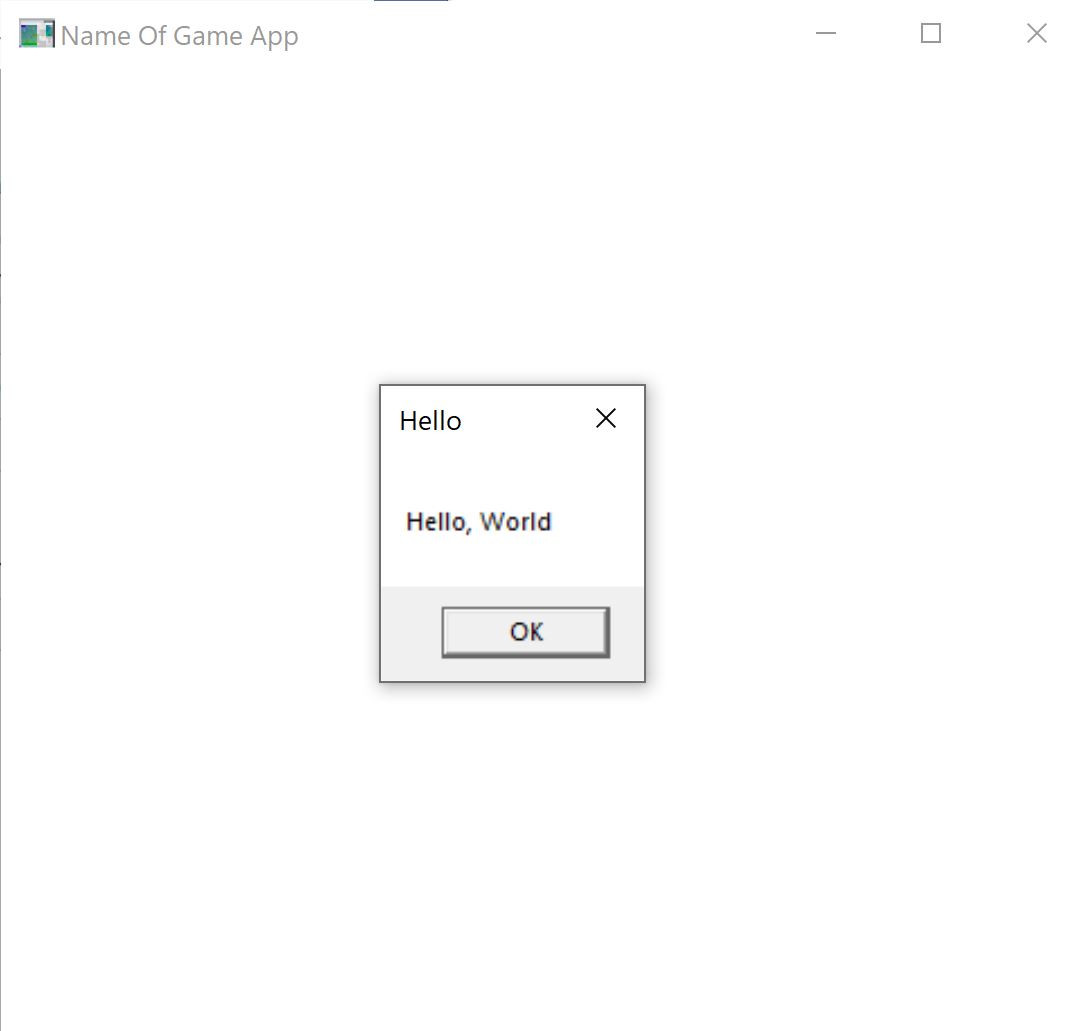Click the Name Of Game App title bar text

(x=178, y=35)
